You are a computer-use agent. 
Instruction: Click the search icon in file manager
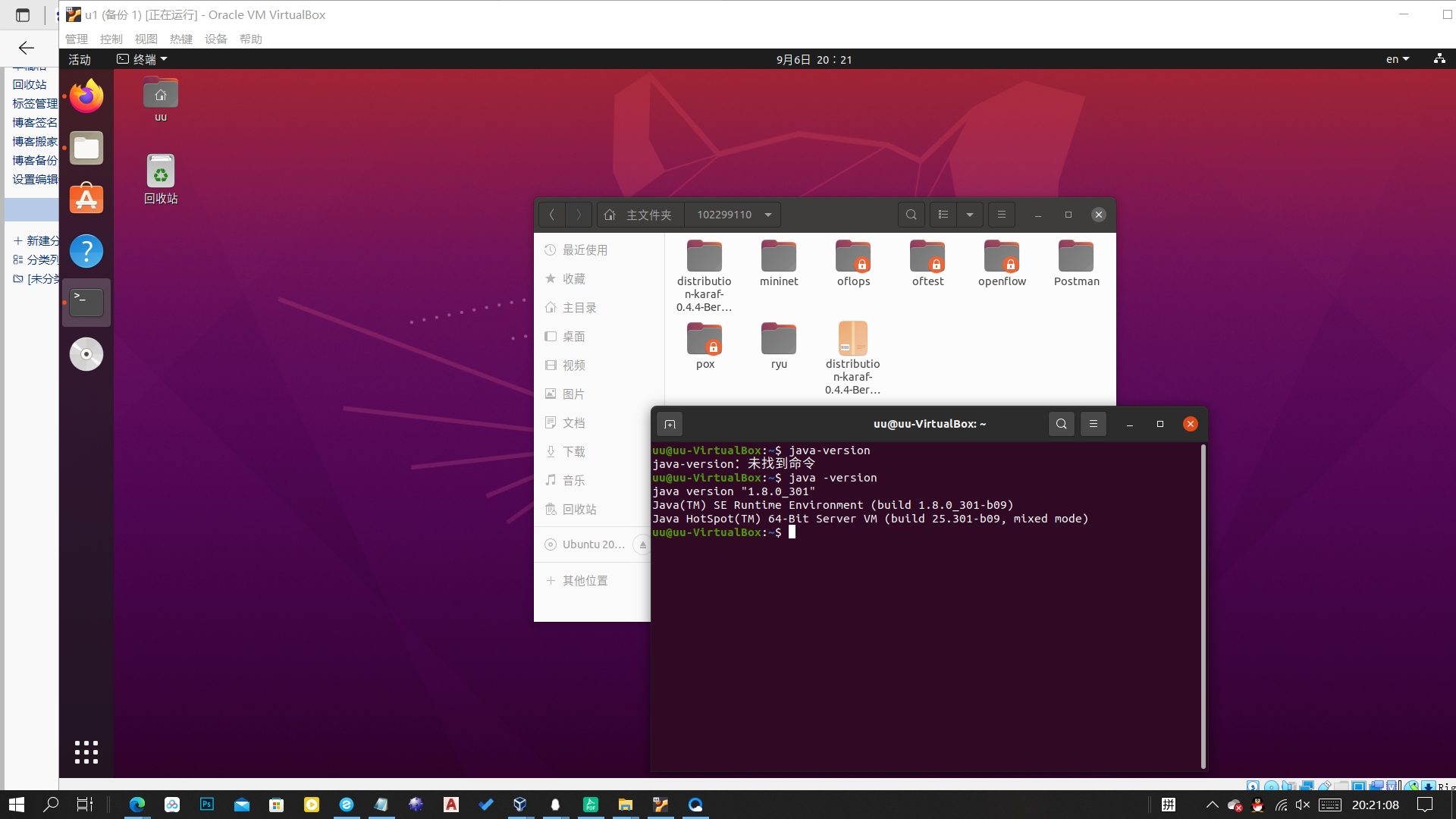click(x=912, y=215)
